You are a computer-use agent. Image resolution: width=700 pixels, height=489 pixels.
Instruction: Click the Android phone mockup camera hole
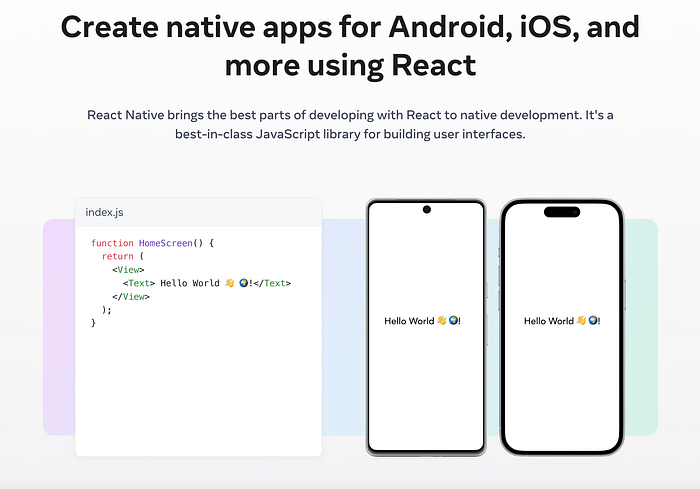tap(427, 209)
